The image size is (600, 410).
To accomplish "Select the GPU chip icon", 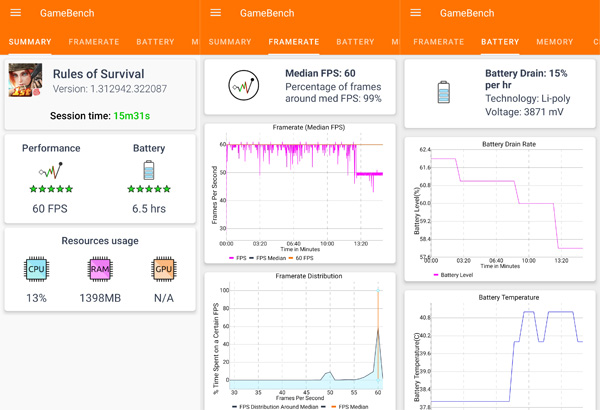I will [x=163, y=268].
